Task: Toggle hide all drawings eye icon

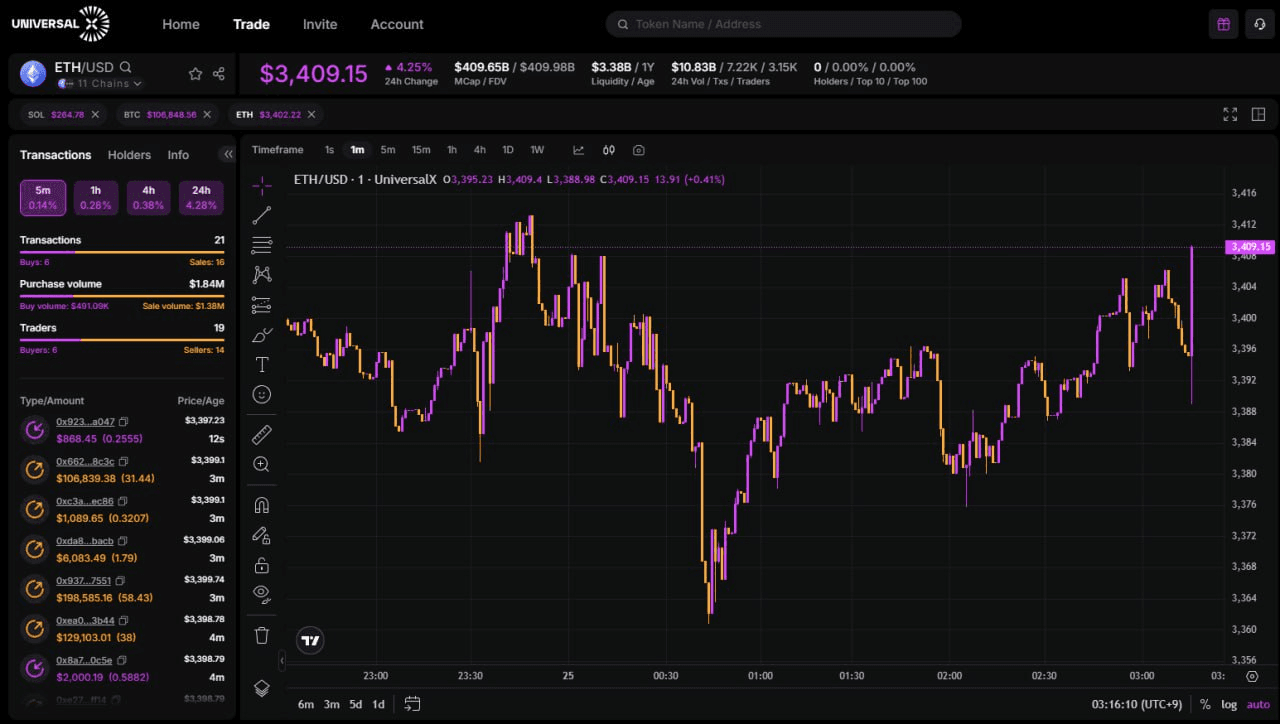Action: click(x=261, y=593)
